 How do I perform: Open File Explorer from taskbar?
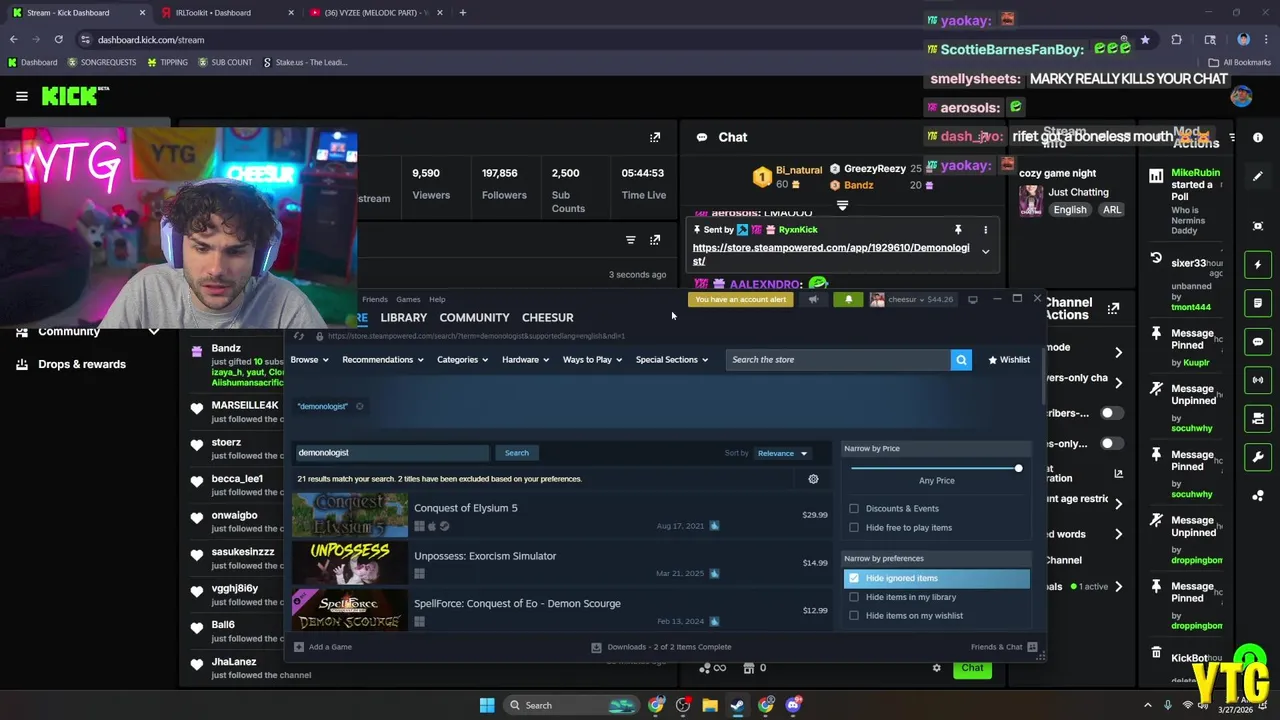710,705
